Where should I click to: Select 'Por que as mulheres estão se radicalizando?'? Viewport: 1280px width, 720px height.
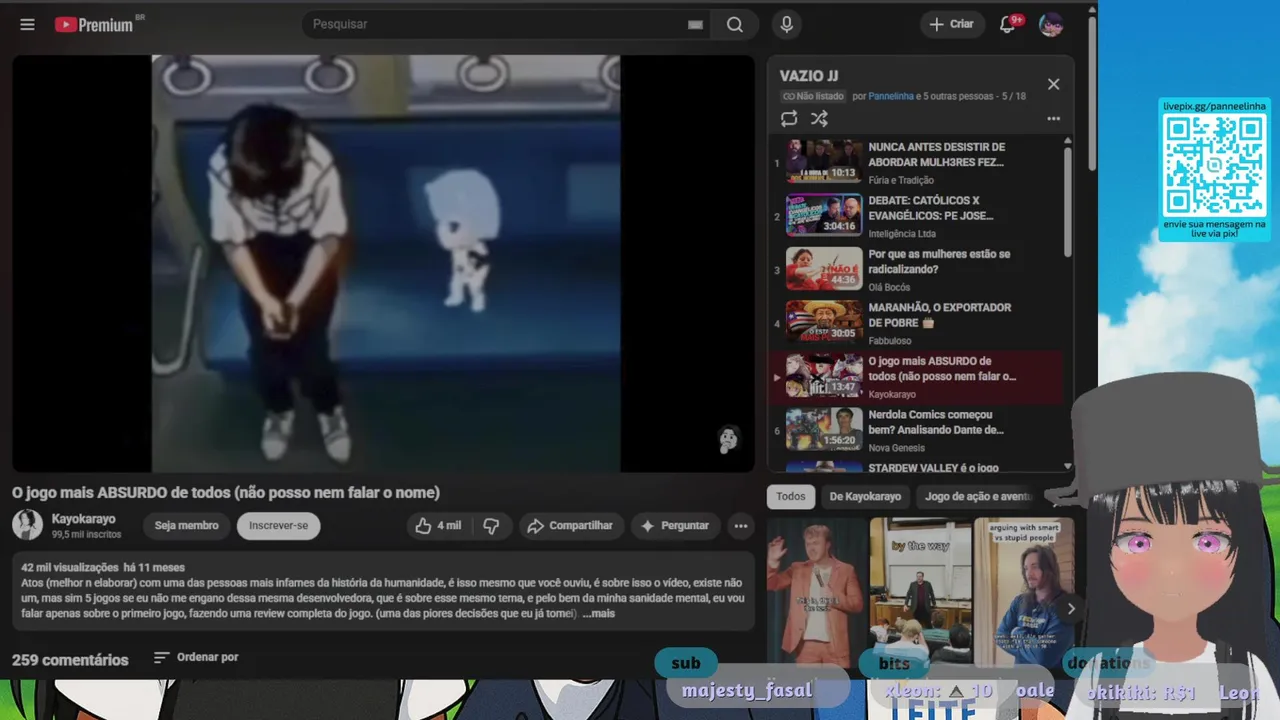click(915, 269)
